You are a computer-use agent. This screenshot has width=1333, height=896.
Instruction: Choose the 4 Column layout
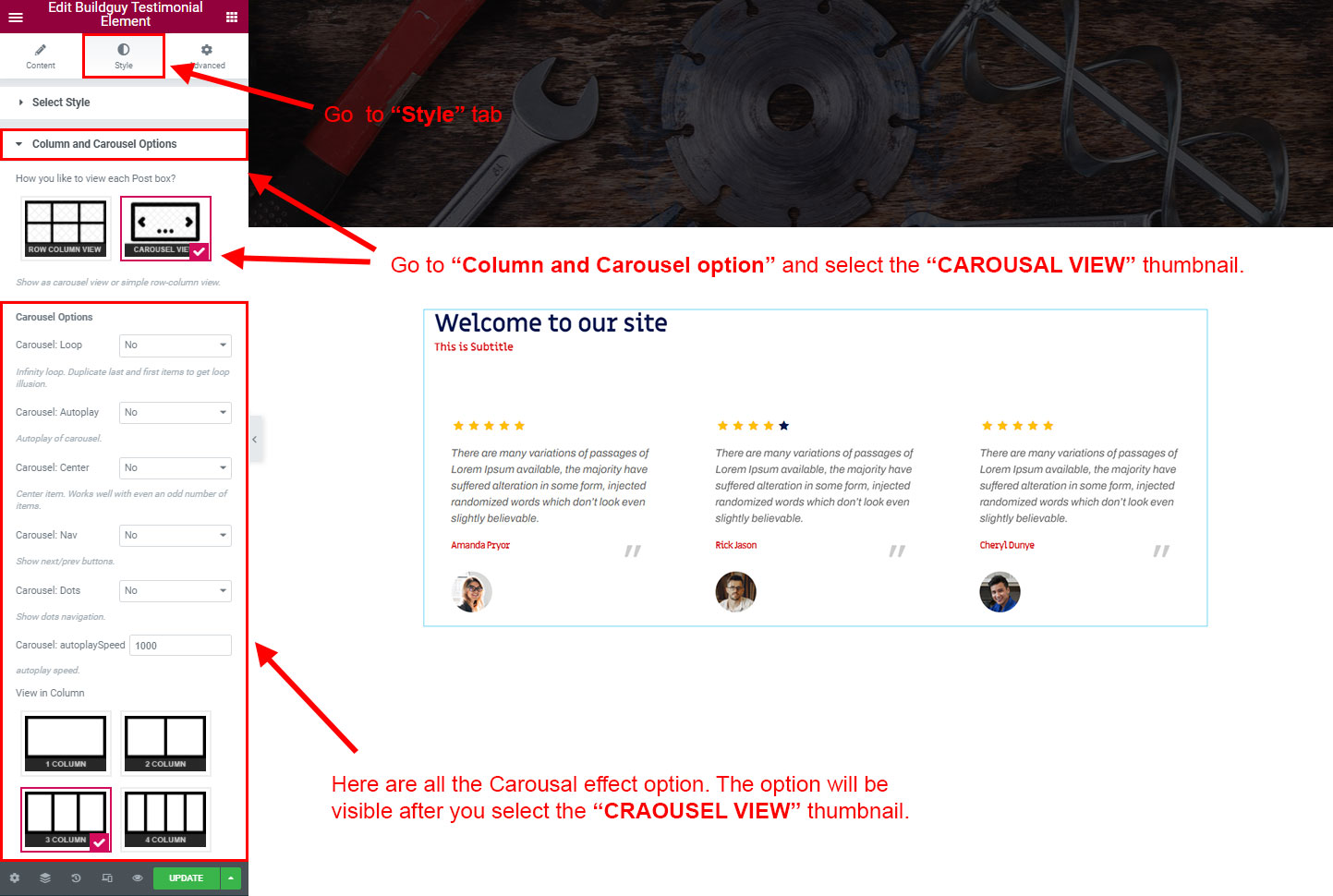(x=165, y=819)
